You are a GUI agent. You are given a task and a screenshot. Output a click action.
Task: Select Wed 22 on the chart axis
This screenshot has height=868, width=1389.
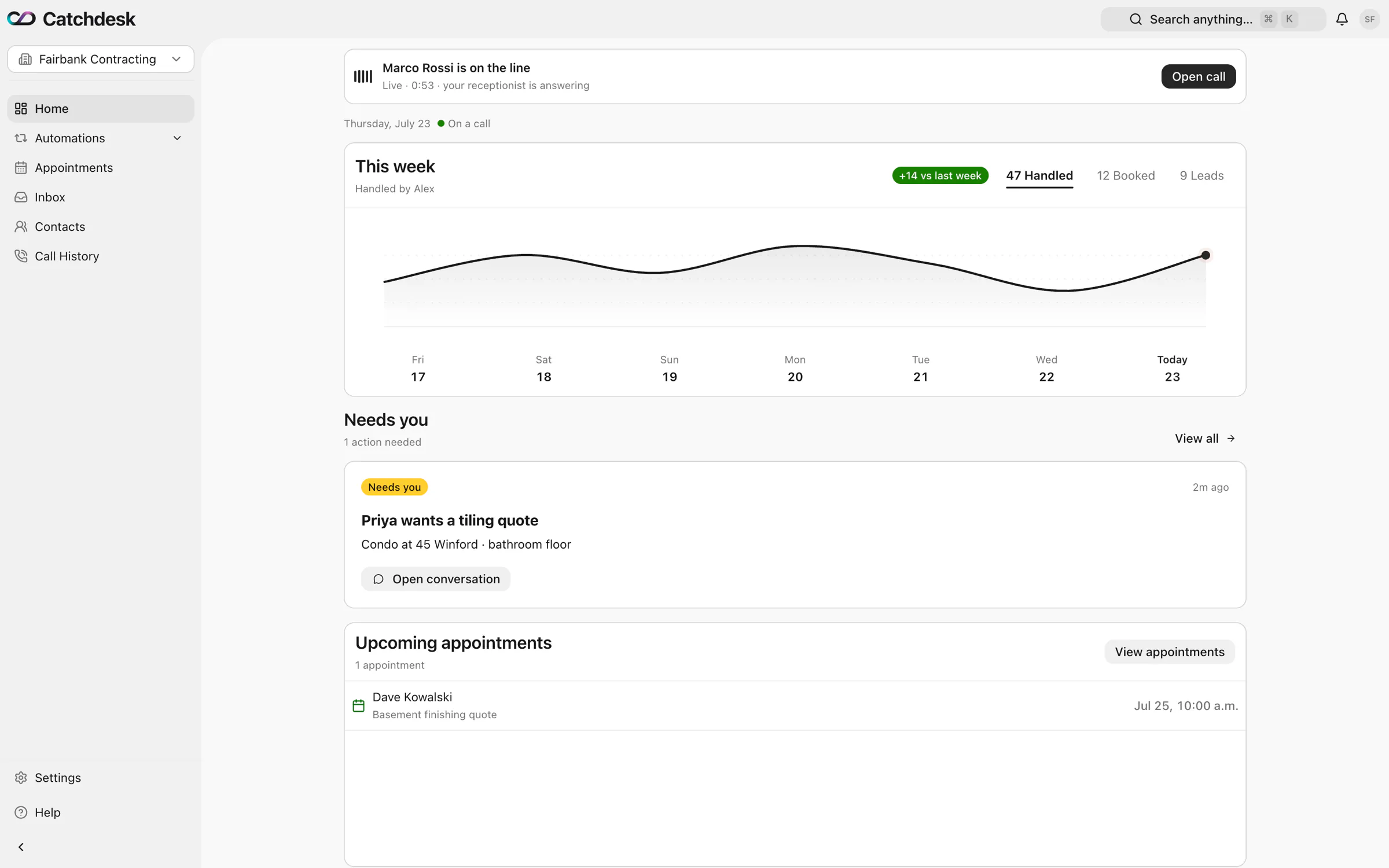tap(1046, 369)
